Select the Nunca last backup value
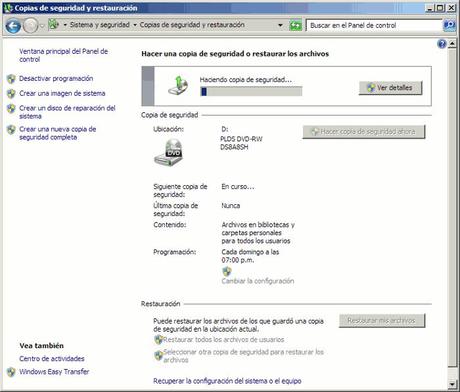Image resolution: width=460 pixels, height=392 pixels. click(231, 206)
